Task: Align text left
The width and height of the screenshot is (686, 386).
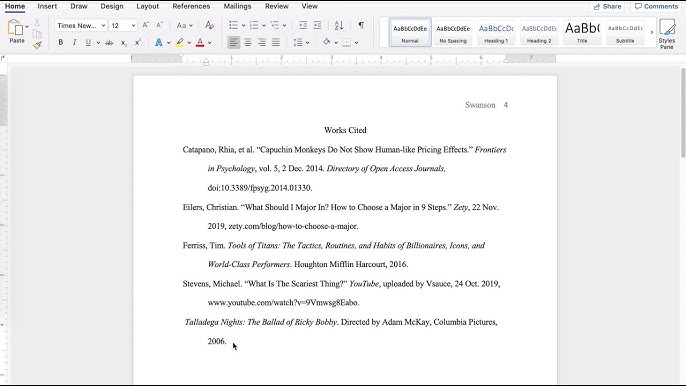Action: click(234, 42)
